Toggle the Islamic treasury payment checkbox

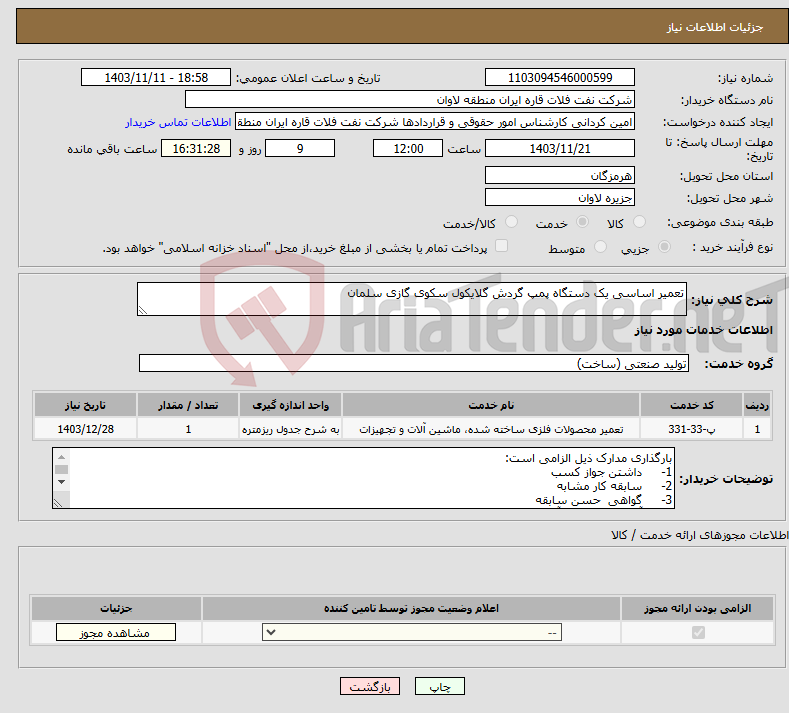point(501,246)
